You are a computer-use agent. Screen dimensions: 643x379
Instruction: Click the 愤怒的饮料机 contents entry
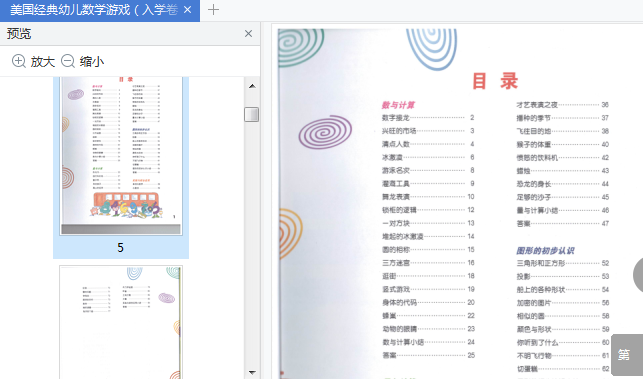562,157
